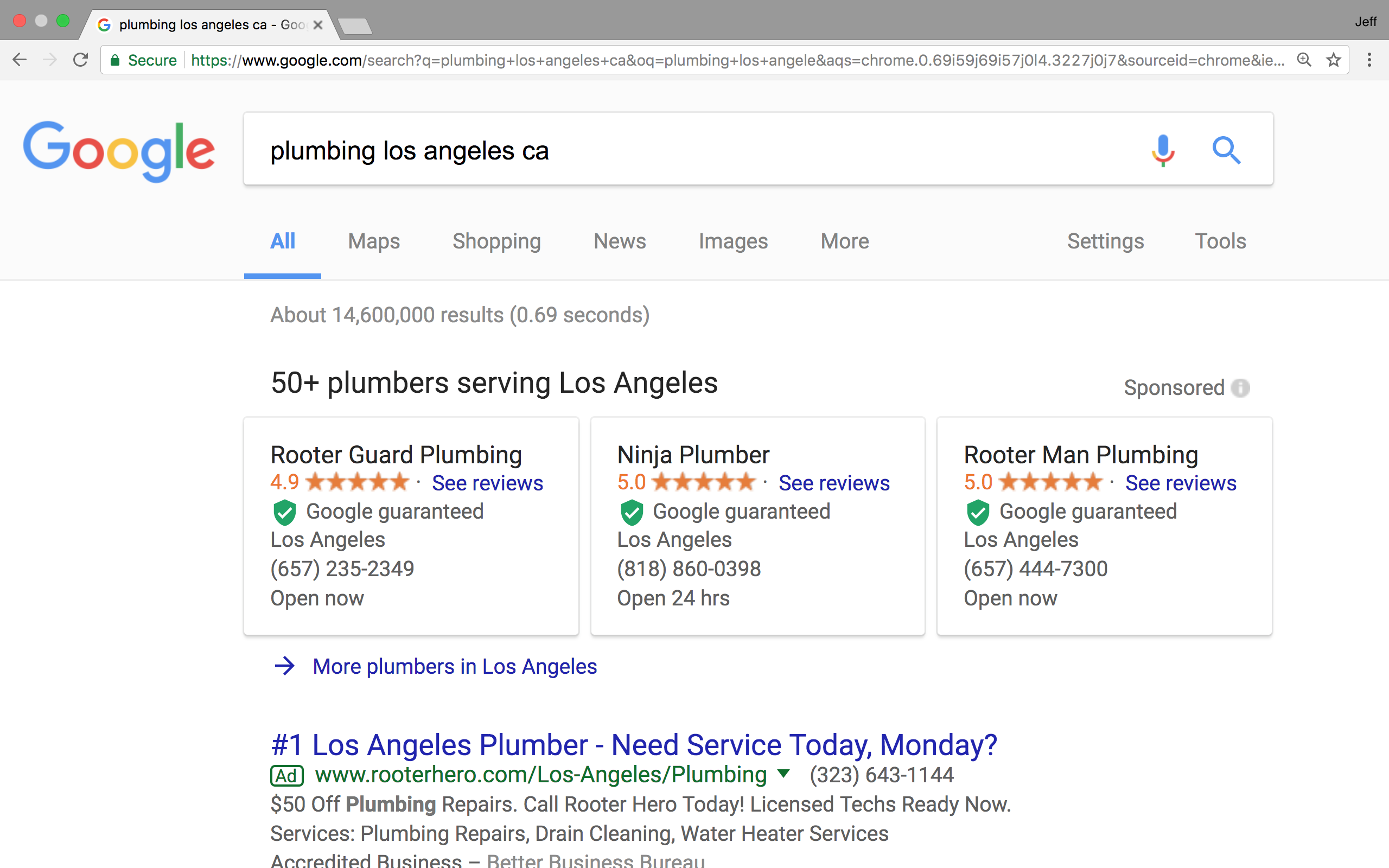The image size is (1389, 868).
Task: Reload the page with refresh icon
Action: (x=80, y=60)
